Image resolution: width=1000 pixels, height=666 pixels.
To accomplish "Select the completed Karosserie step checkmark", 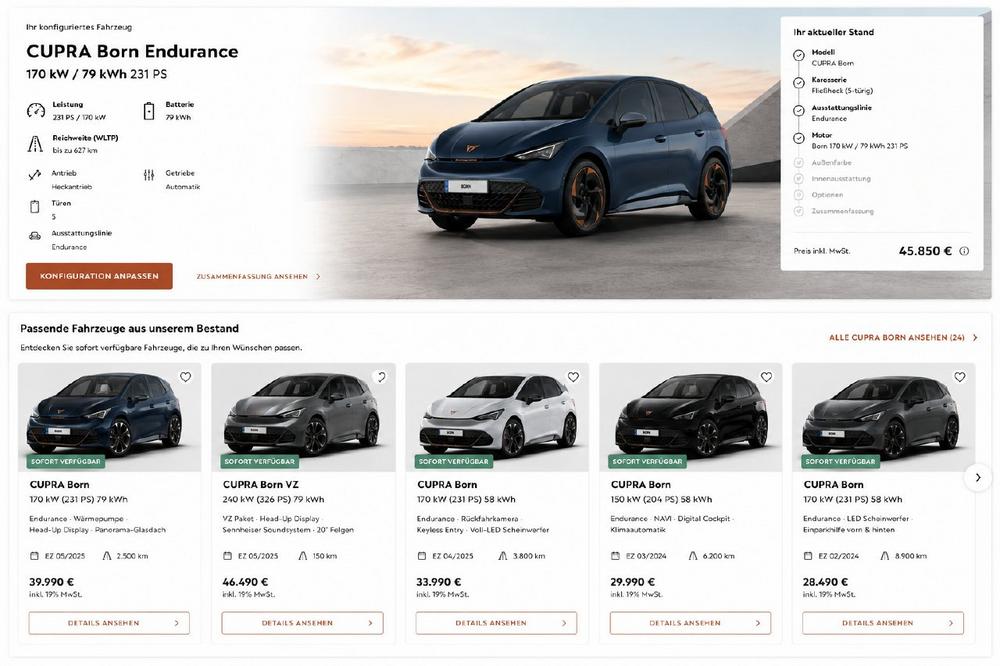I will pyautogui.click(x=798, y=83).
